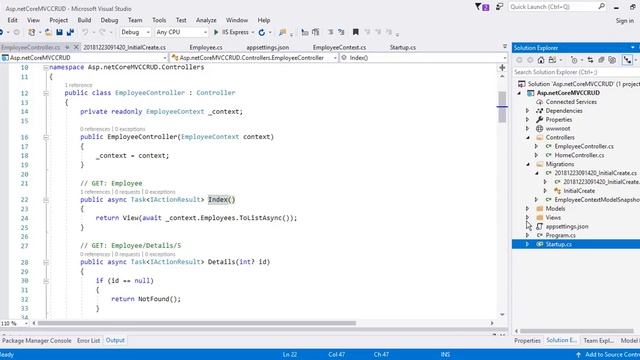
Task: Open the Debug menu
Action: [109, 20]
